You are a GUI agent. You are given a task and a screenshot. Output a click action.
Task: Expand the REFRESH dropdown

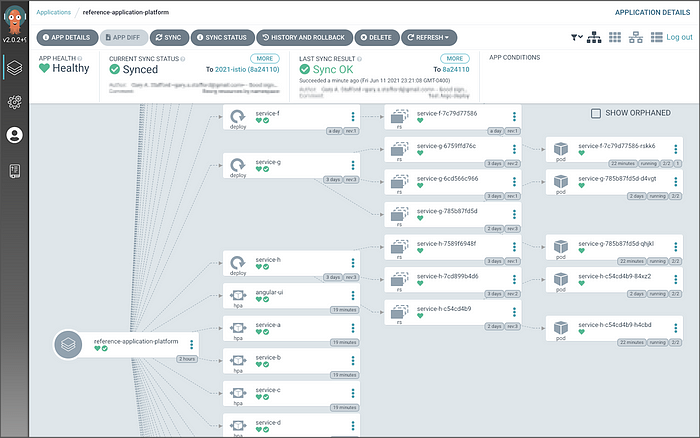point(429,38)
